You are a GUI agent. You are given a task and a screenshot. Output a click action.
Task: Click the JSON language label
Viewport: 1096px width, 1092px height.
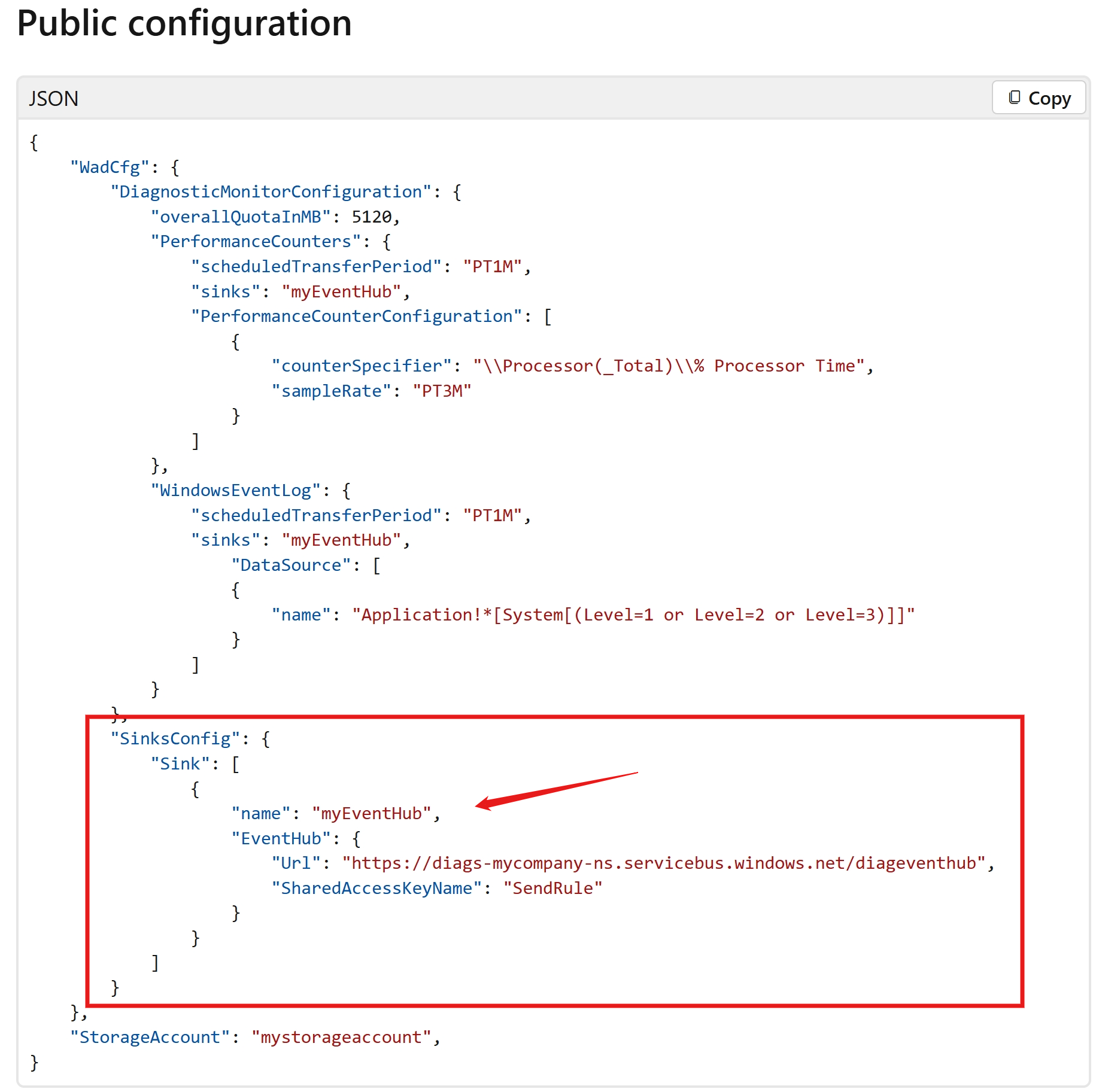(54, 99)
